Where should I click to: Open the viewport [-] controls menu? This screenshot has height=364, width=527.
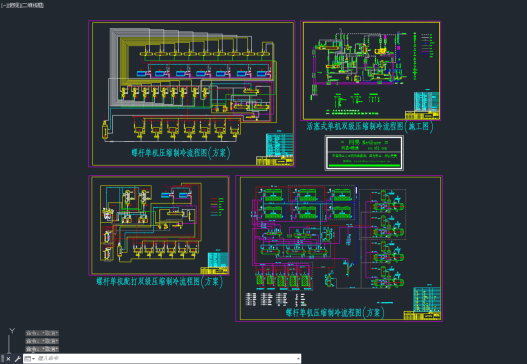(x=3, y=5)
